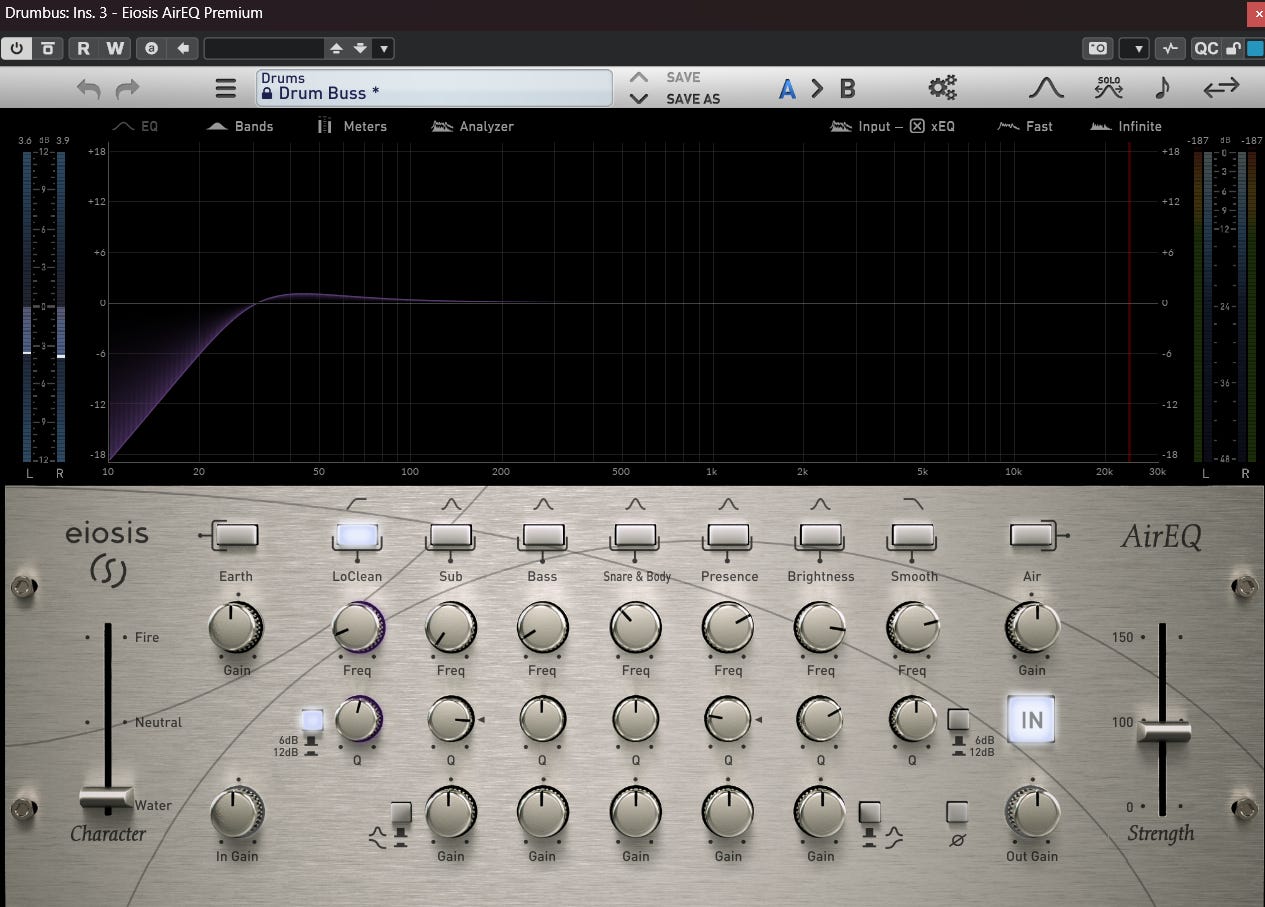This screenshot has height=907, width=1265.
Task: Open host preset dropdown arrow
Action: pos(384,48)
